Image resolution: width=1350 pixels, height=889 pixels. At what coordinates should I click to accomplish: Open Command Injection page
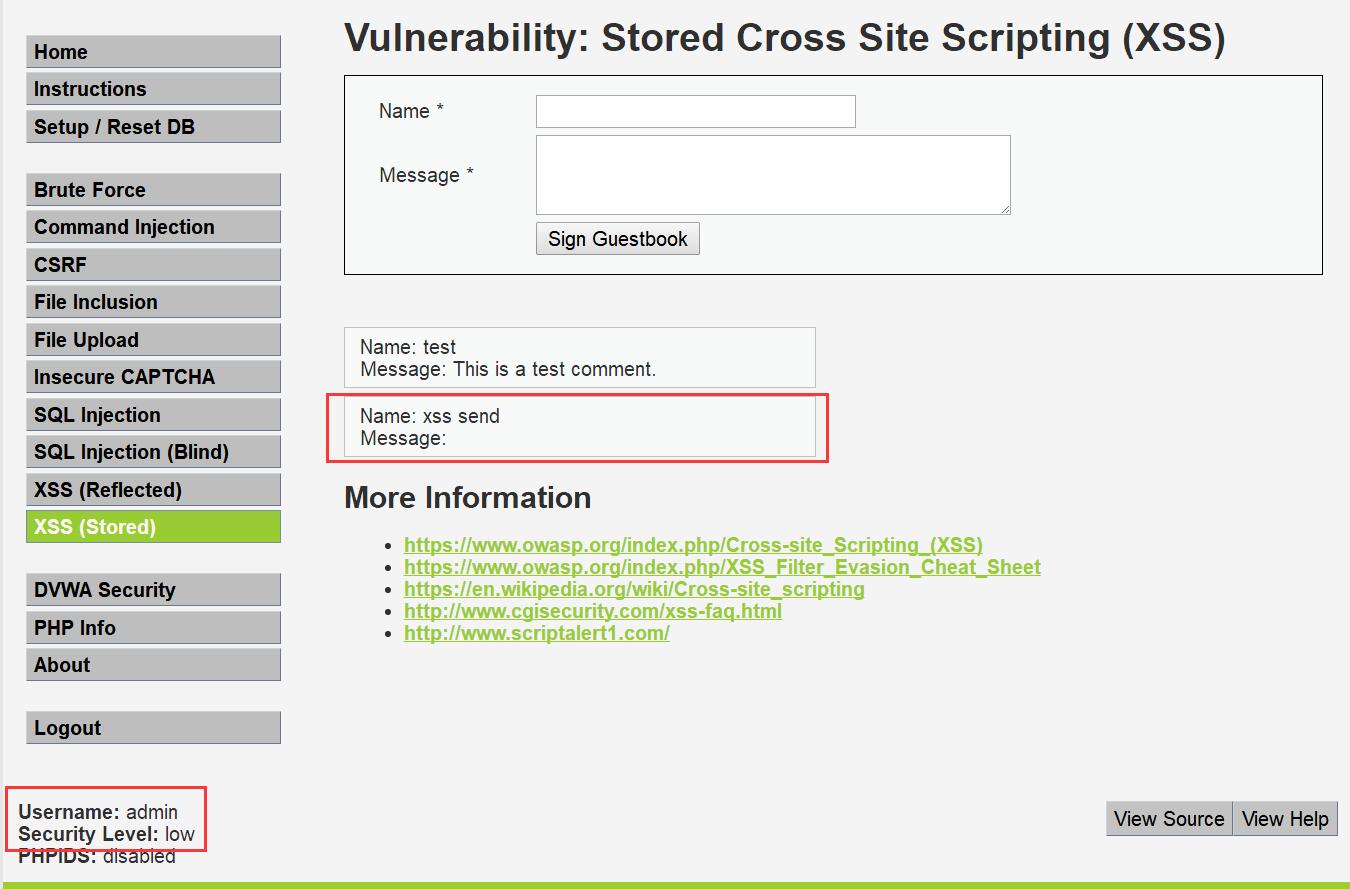click(153, 227)
